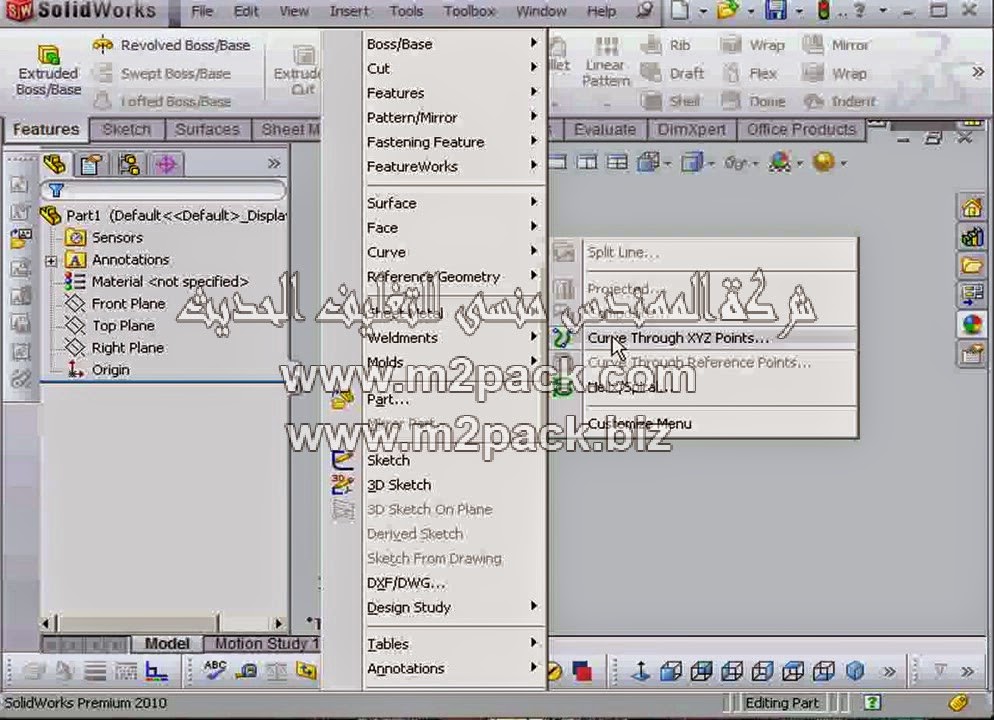
Task: Click the Rib feature tool
Action: [665, 45]
